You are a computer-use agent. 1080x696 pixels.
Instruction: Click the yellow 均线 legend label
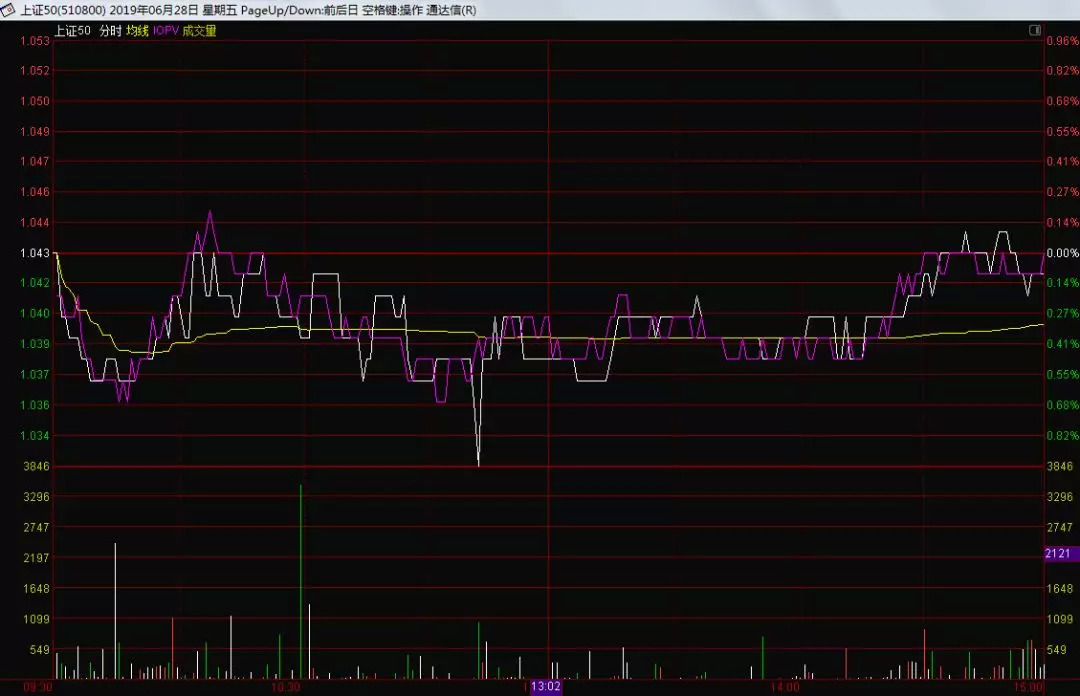(x=137, y=31)
